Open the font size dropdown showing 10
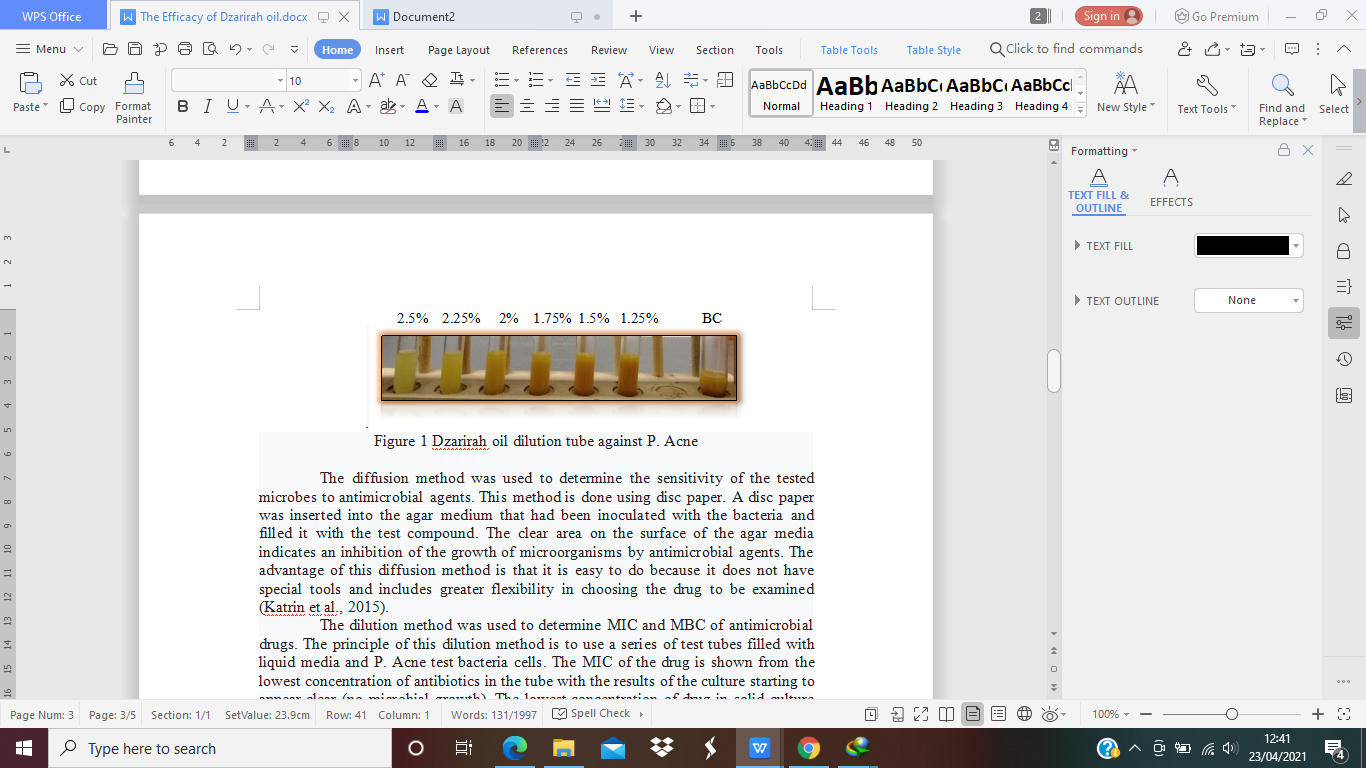Screen dimensions: 1366x768 click(355, 81)
